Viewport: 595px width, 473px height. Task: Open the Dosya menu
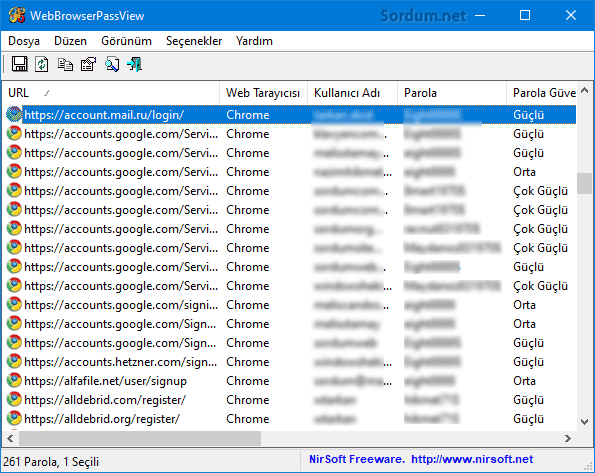coord(24,41)
